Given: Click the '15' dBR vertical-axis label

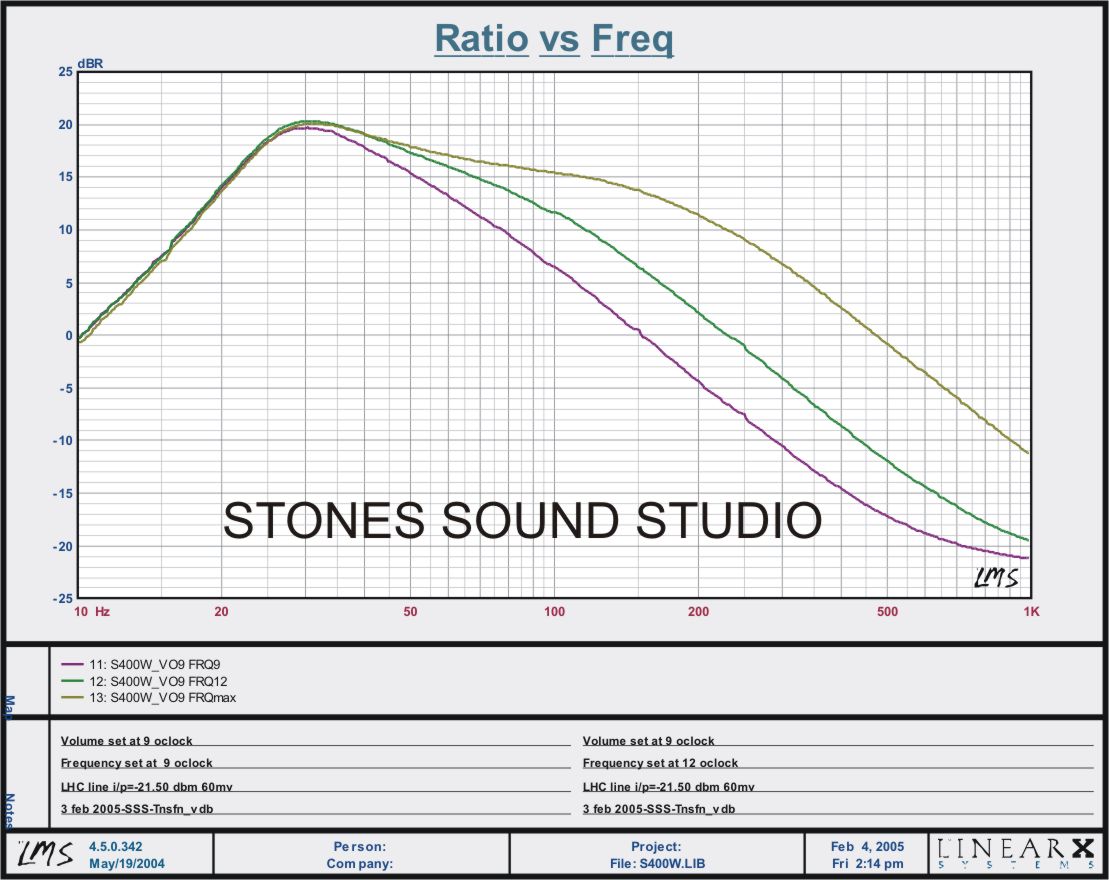Looking at the screenshot, I should 66,177.
